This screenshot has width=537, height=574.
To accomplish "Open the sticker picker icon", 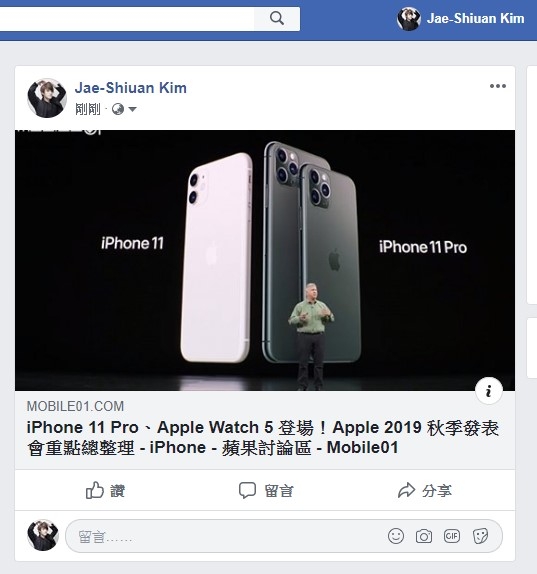I will (480, 536).
